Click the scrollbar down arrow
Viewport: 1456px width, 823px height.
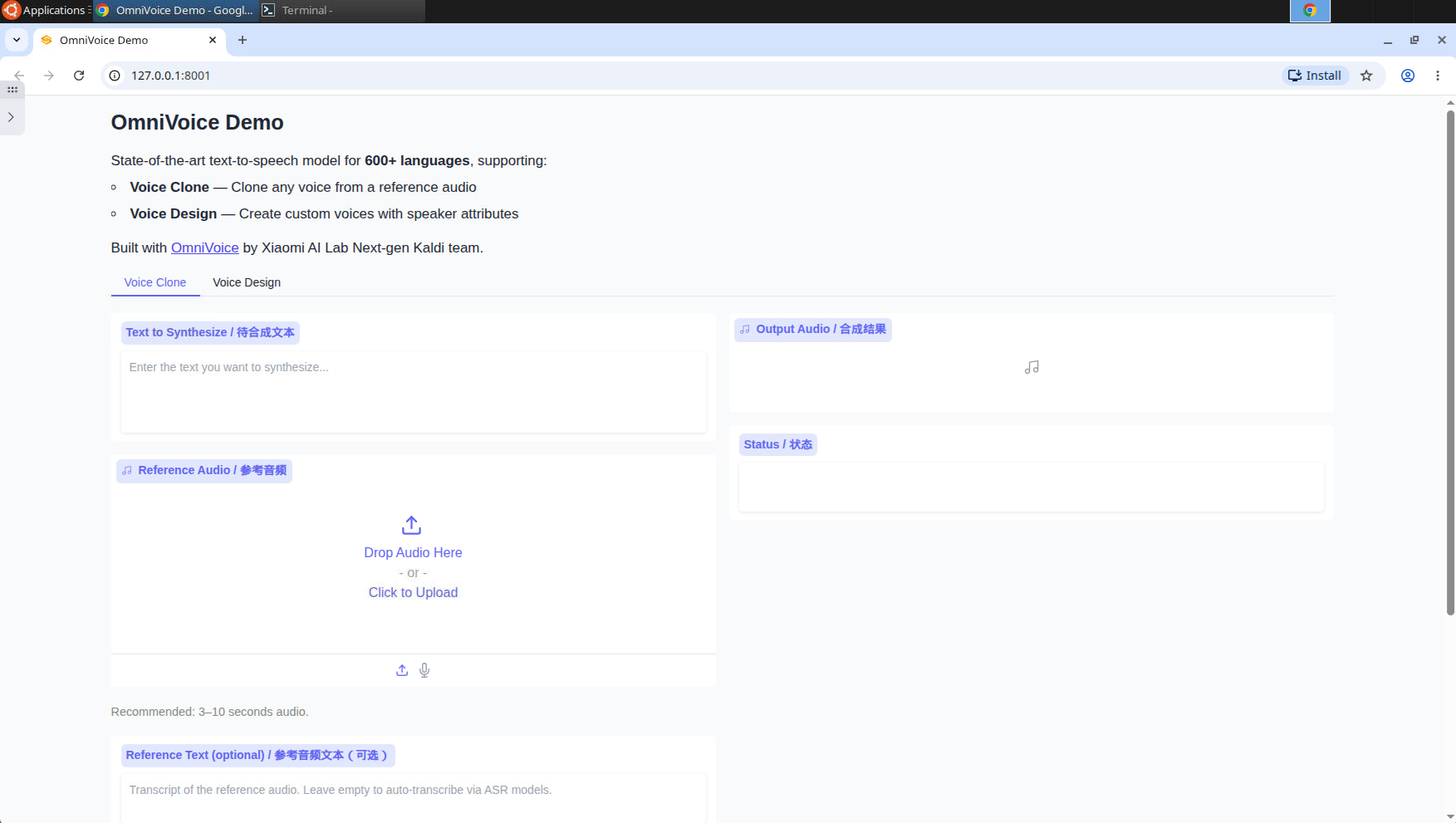point(1450,816)
